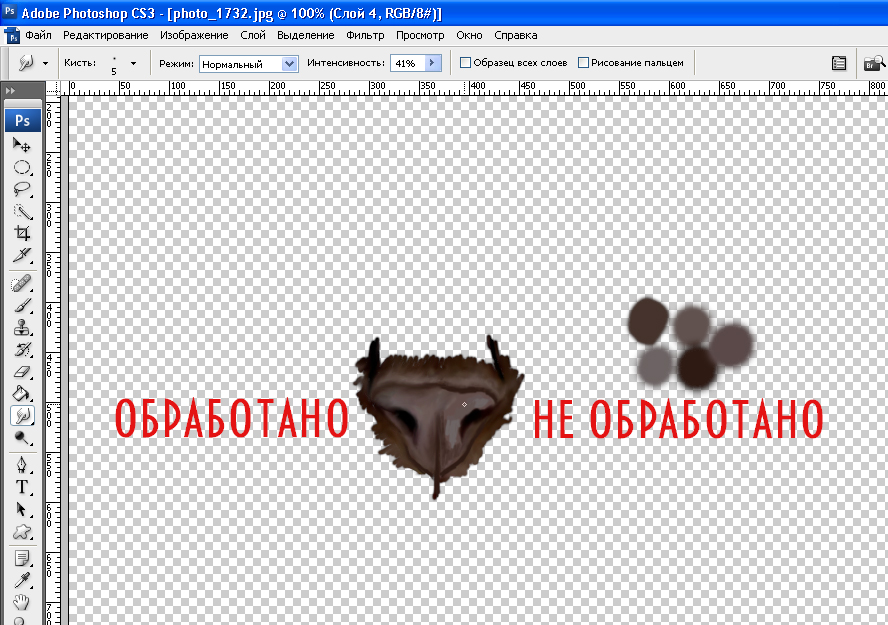
Task: Open the smudge tool preset picker dropdown
Action: 45,63
